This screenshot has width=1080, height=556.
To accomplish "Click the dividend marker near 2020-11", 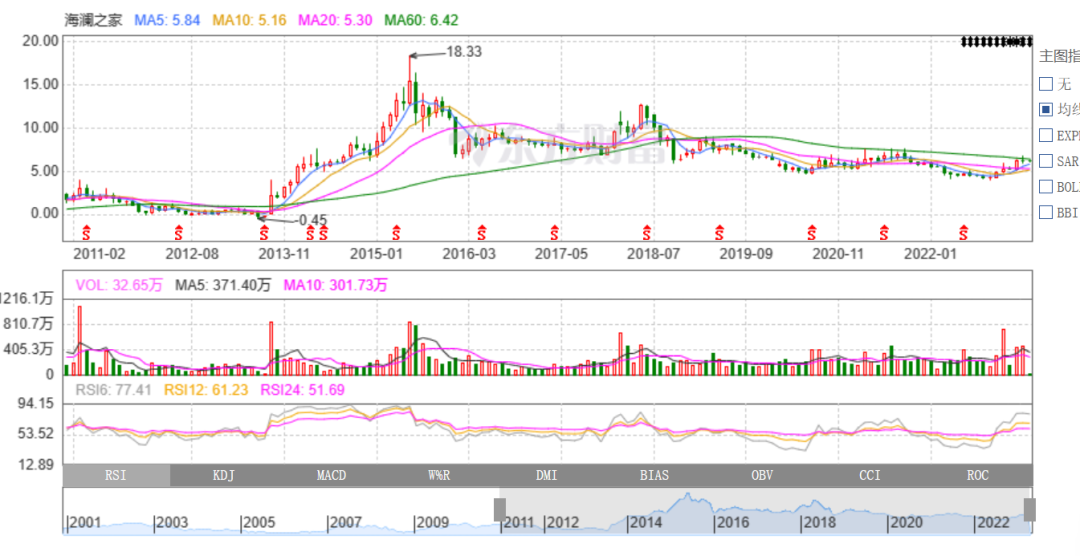I will [812, 233].
